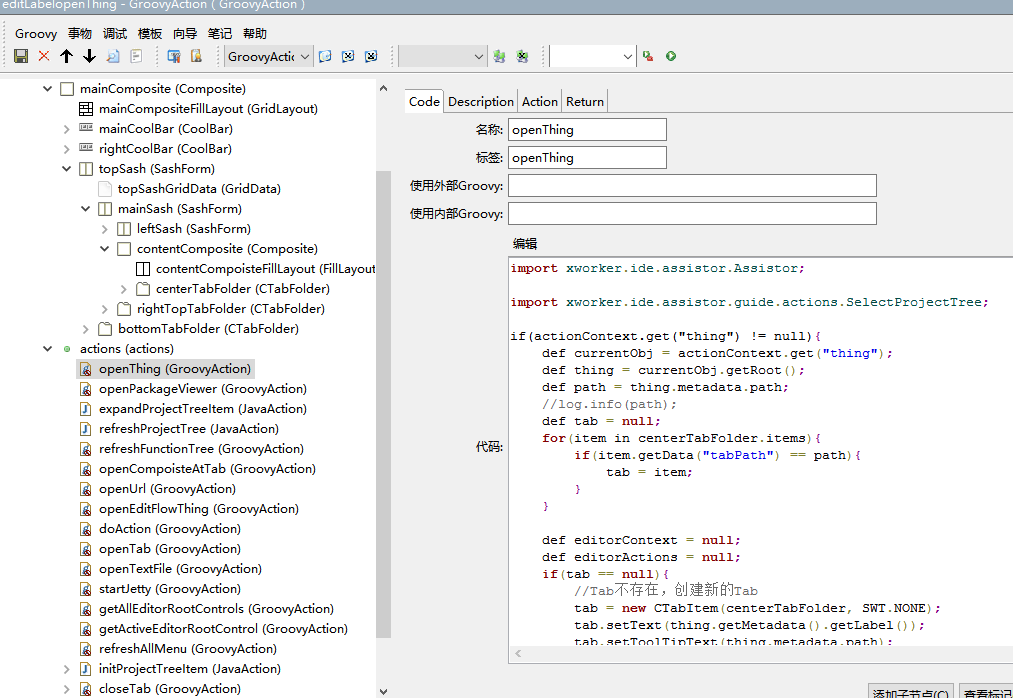1013x698 pixels.
Task: Click the tree panel's scroll-down arrow
Action: coord(384,691)
